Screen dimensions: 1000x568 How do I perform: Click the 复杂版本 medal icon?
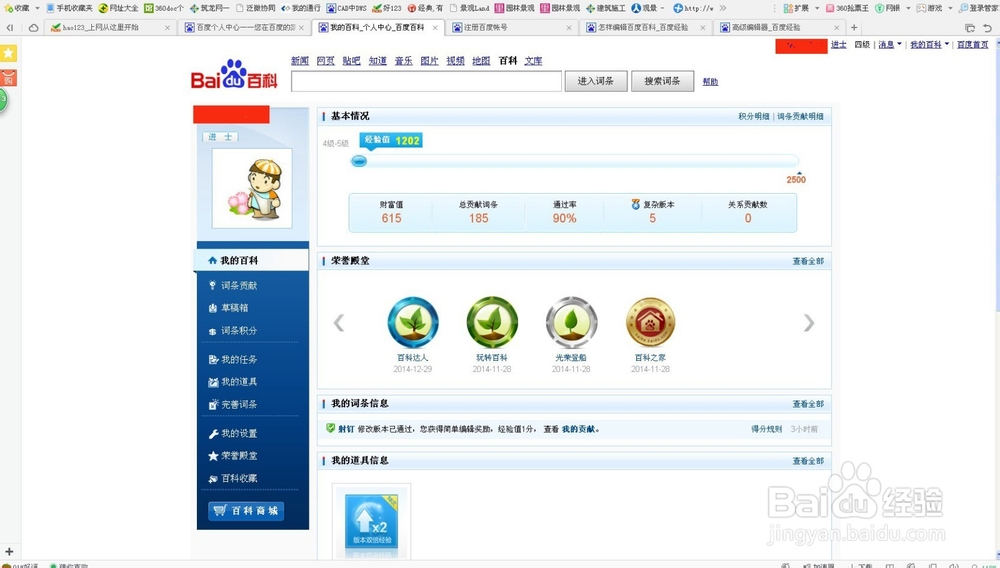pos(635,205)
